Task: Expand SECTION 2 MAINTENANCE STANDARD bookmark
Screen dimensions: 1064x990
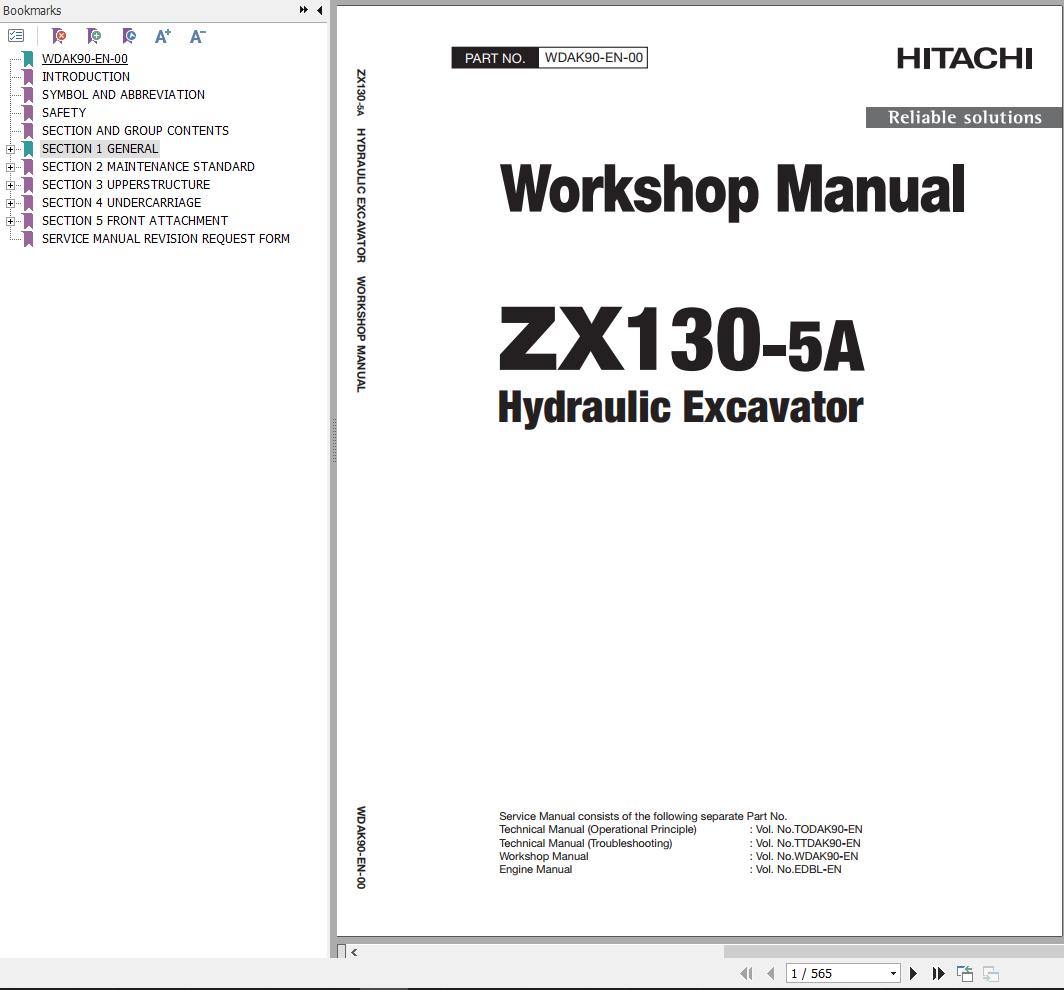Action: (10, 167)
